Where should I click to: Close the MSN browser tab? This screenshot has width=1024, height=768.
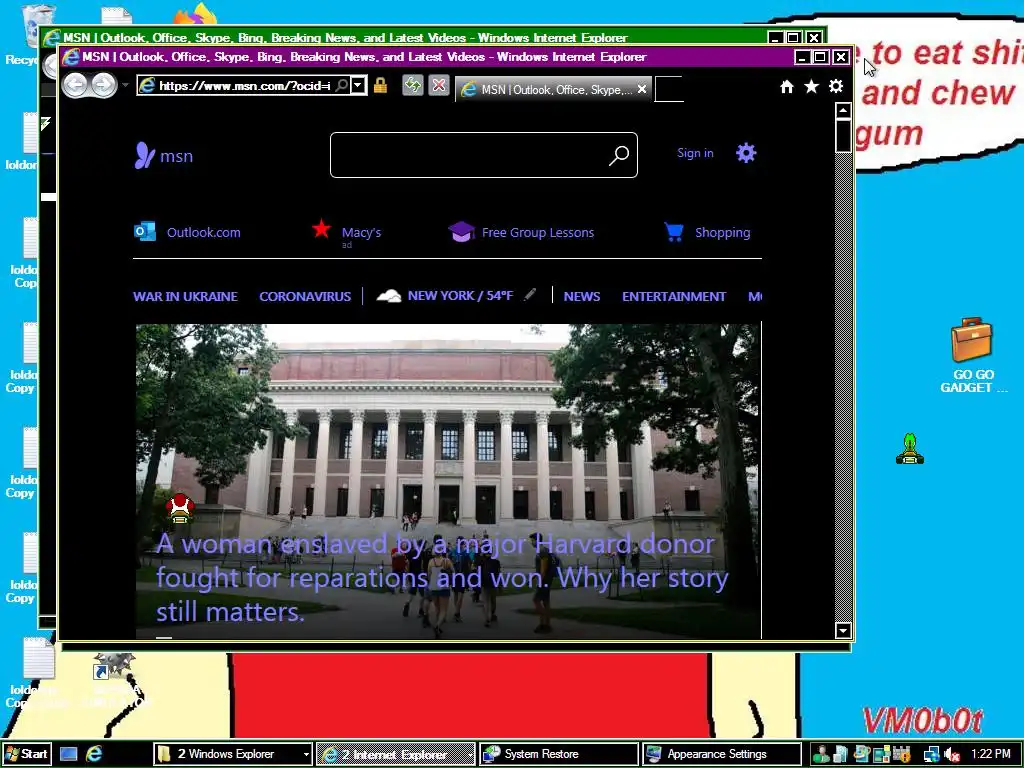point(642,89)
